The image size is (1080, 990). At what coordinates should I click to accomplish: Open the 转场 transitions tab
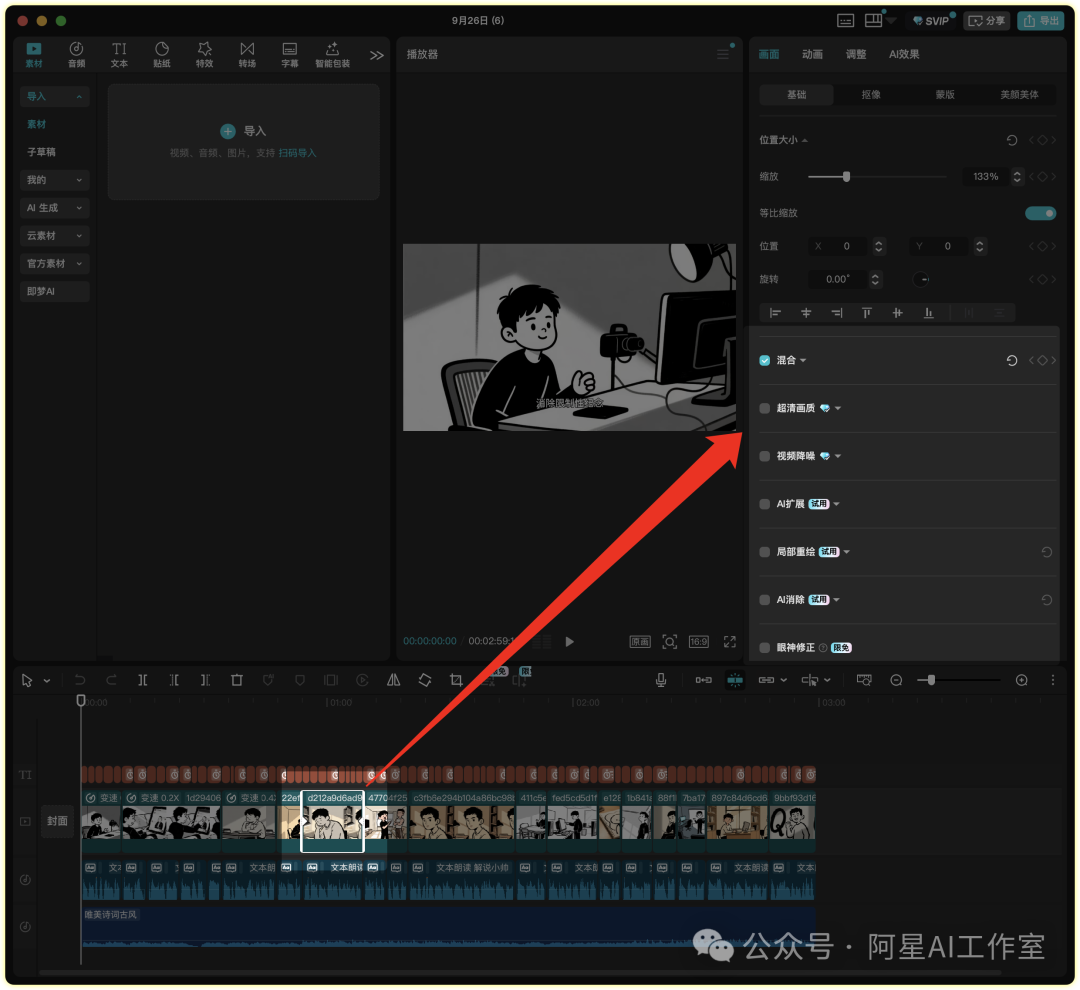pyautogui.click(x=247, y=54)
